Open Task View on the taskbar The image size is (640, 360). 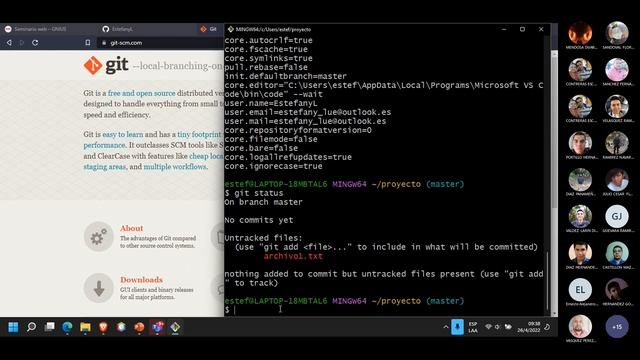49,327
